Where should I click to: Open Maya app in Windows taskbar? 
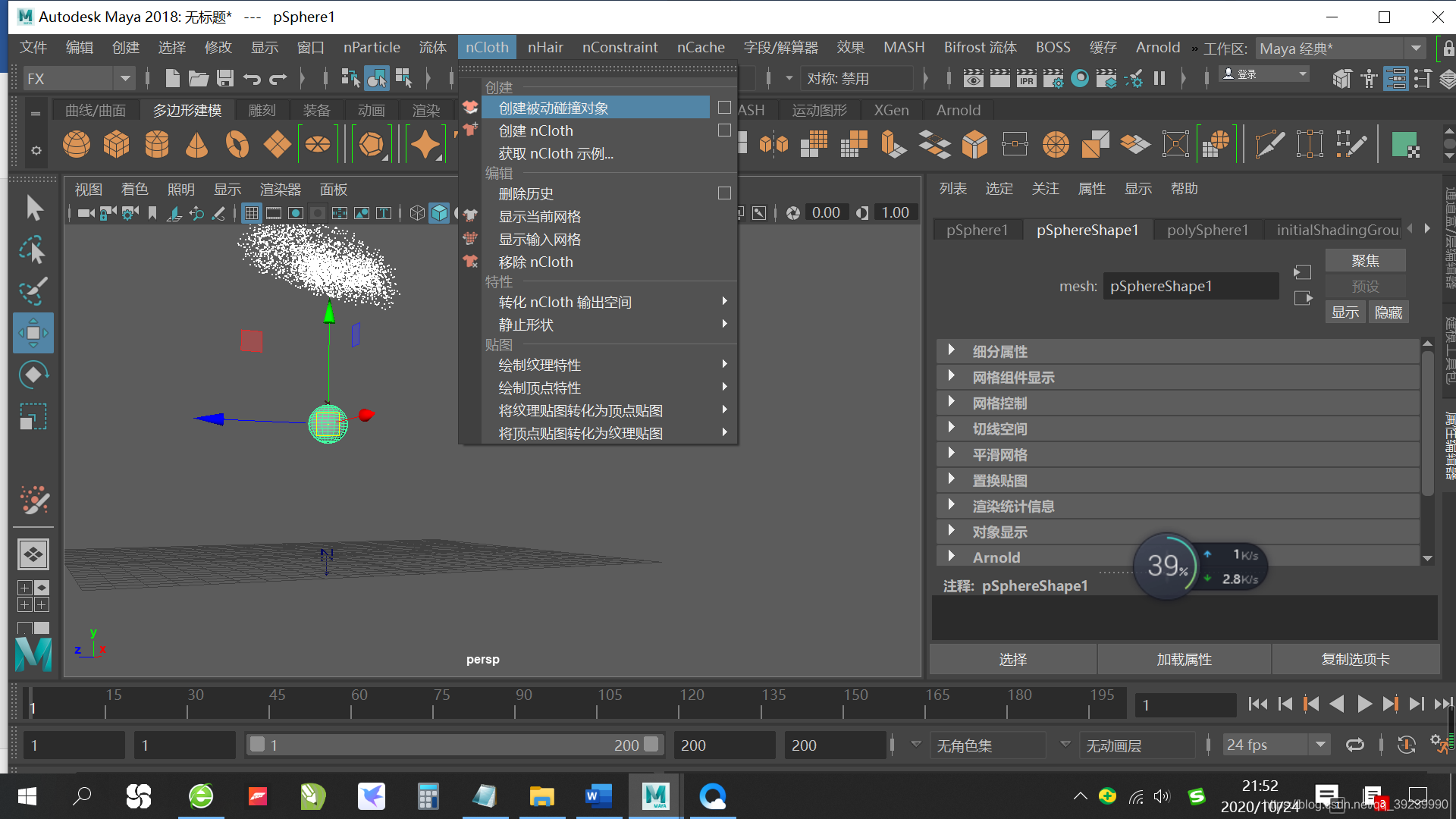click(x=655, y=796)
